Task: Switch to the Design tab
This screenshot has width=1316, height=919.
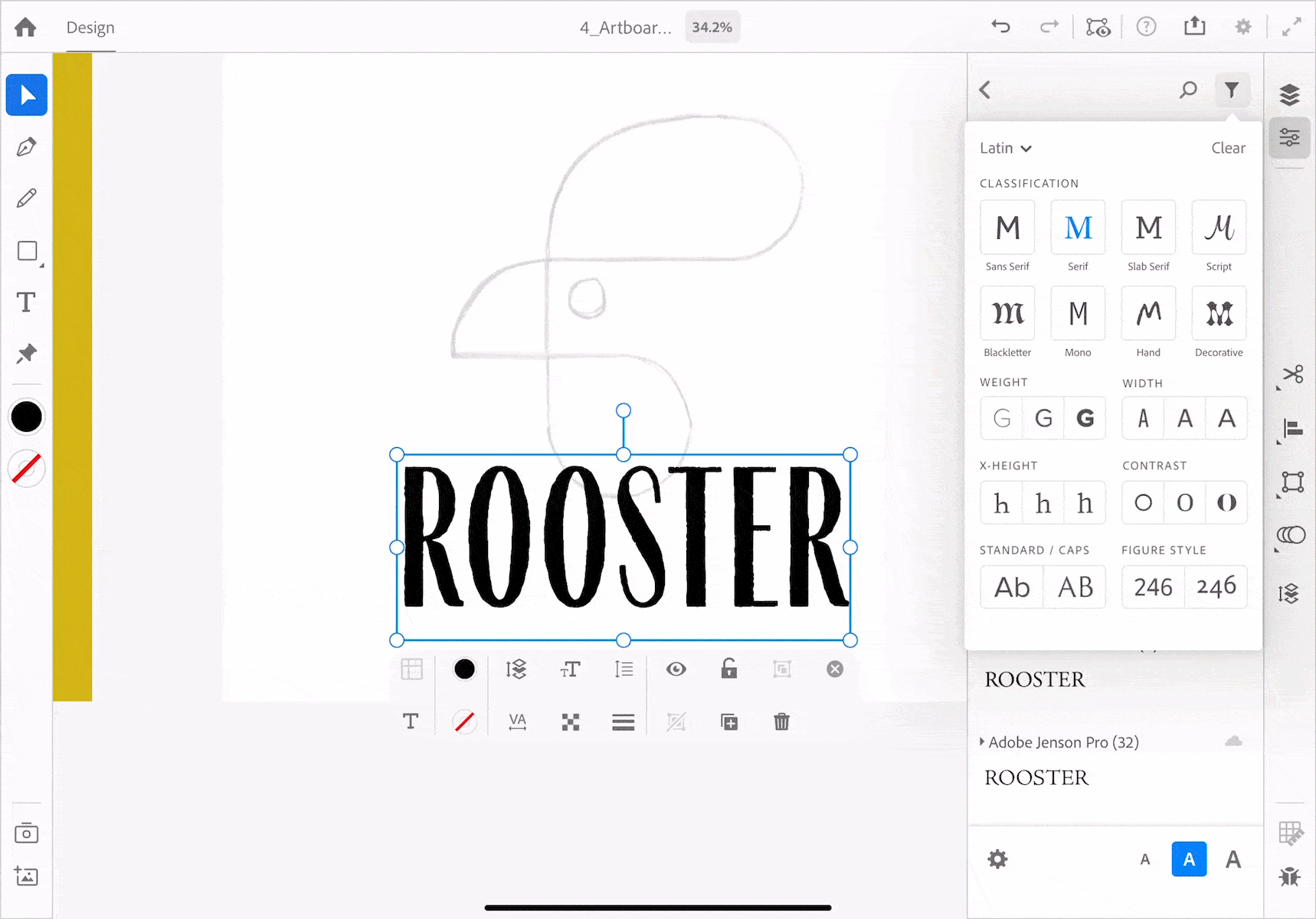Action: 90,28
